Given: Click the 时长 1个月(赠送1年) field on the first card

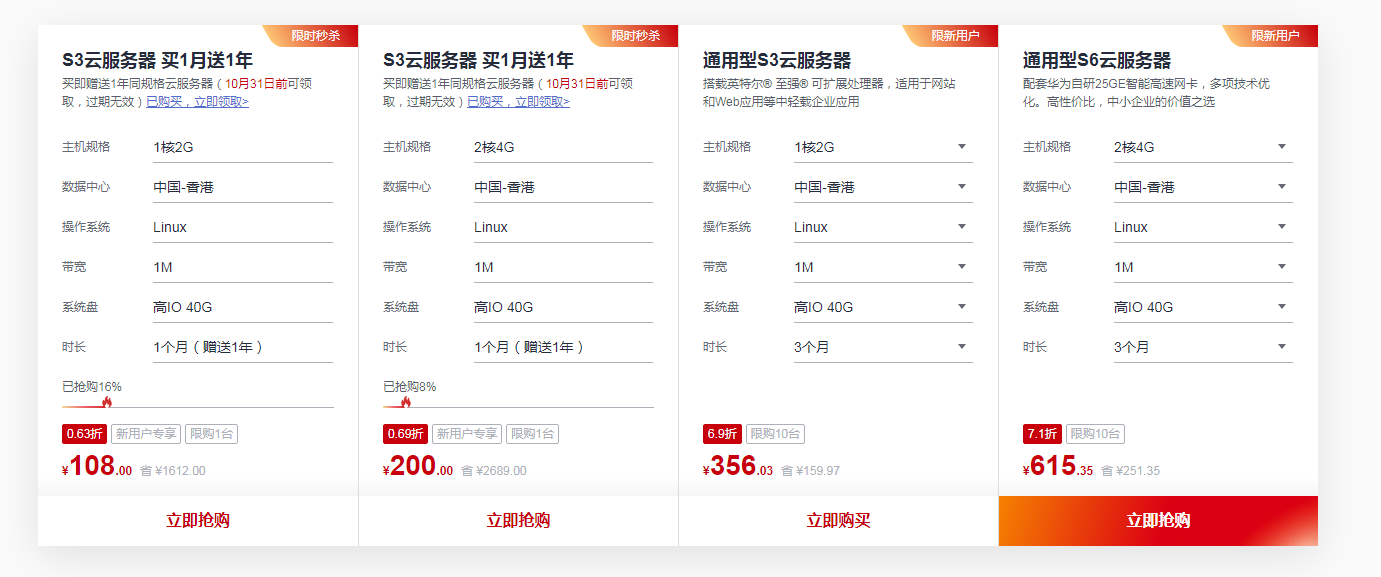Looking at the screenshot, I should click(x=243, y=347).
